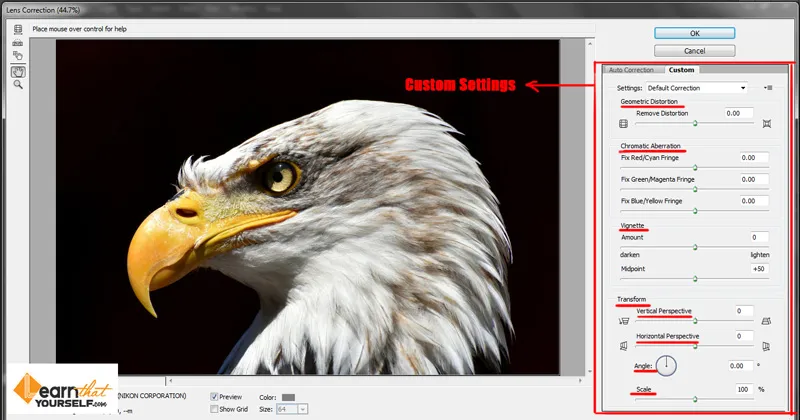Click the right Vertical Perspective icon
The height and width of the screenshot is (420, 800).
(766, 321)
